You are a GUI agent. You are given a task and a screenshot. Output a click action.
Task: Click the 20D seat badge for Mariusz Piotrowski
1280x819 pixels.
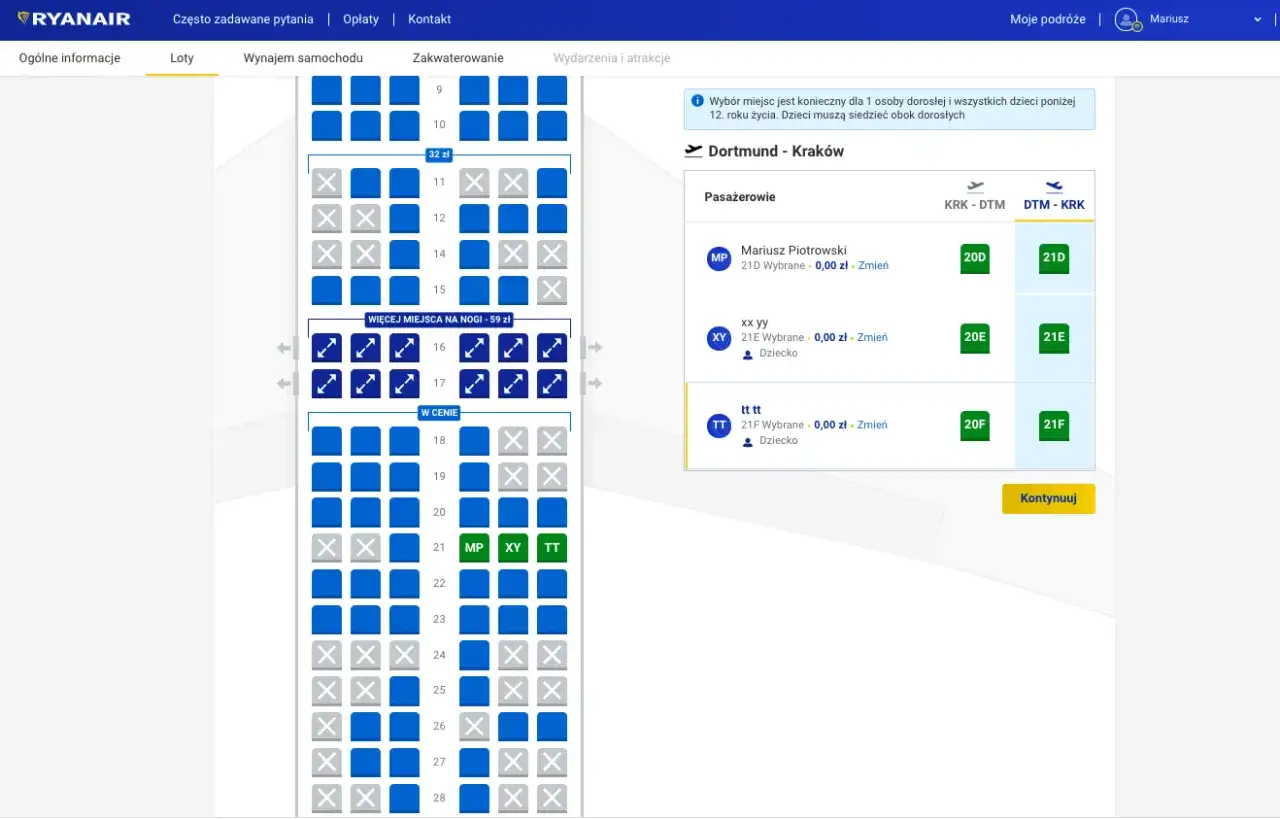(x=975, y=258)
